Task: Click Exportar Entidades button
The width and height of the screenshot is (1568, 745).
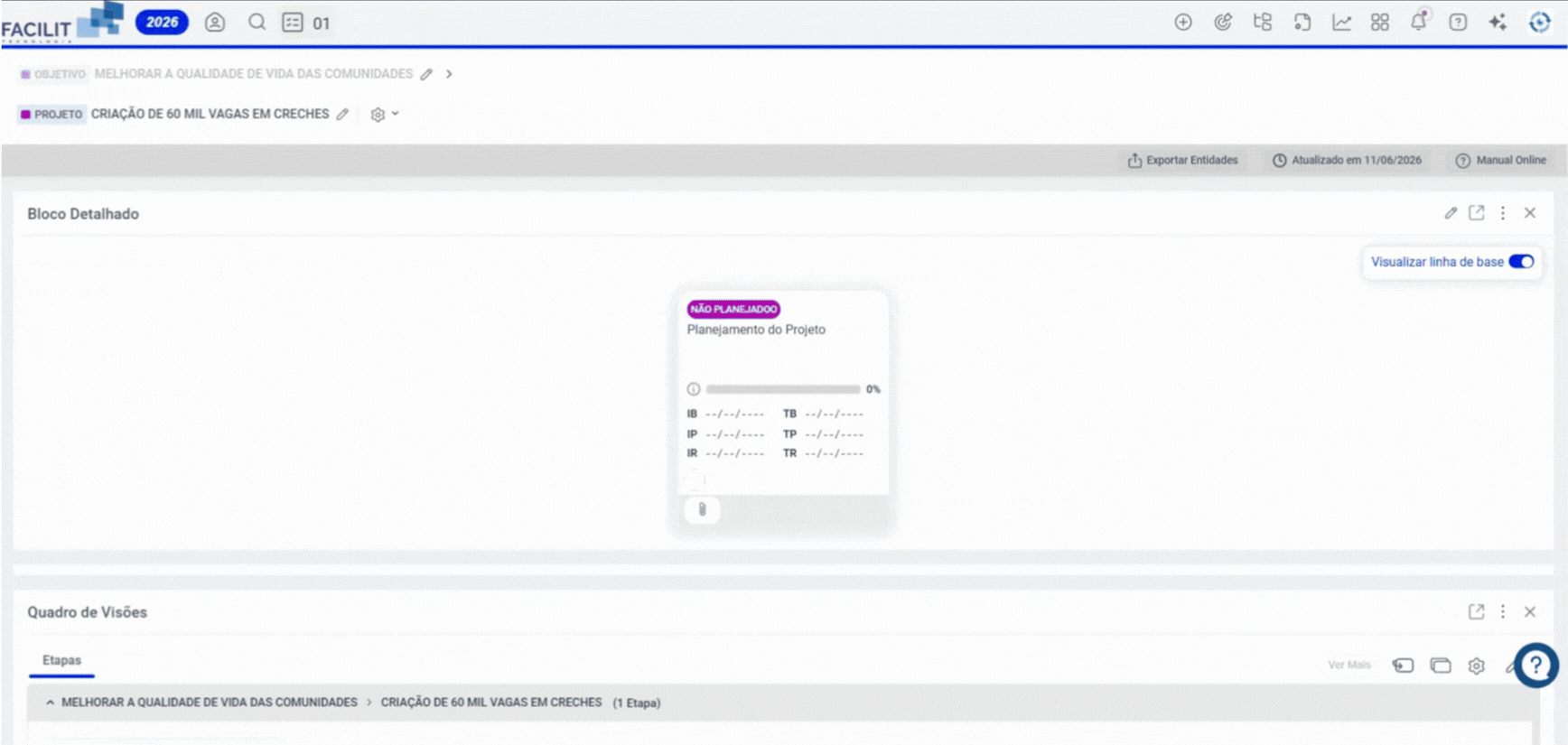Action: (1182, 161)
